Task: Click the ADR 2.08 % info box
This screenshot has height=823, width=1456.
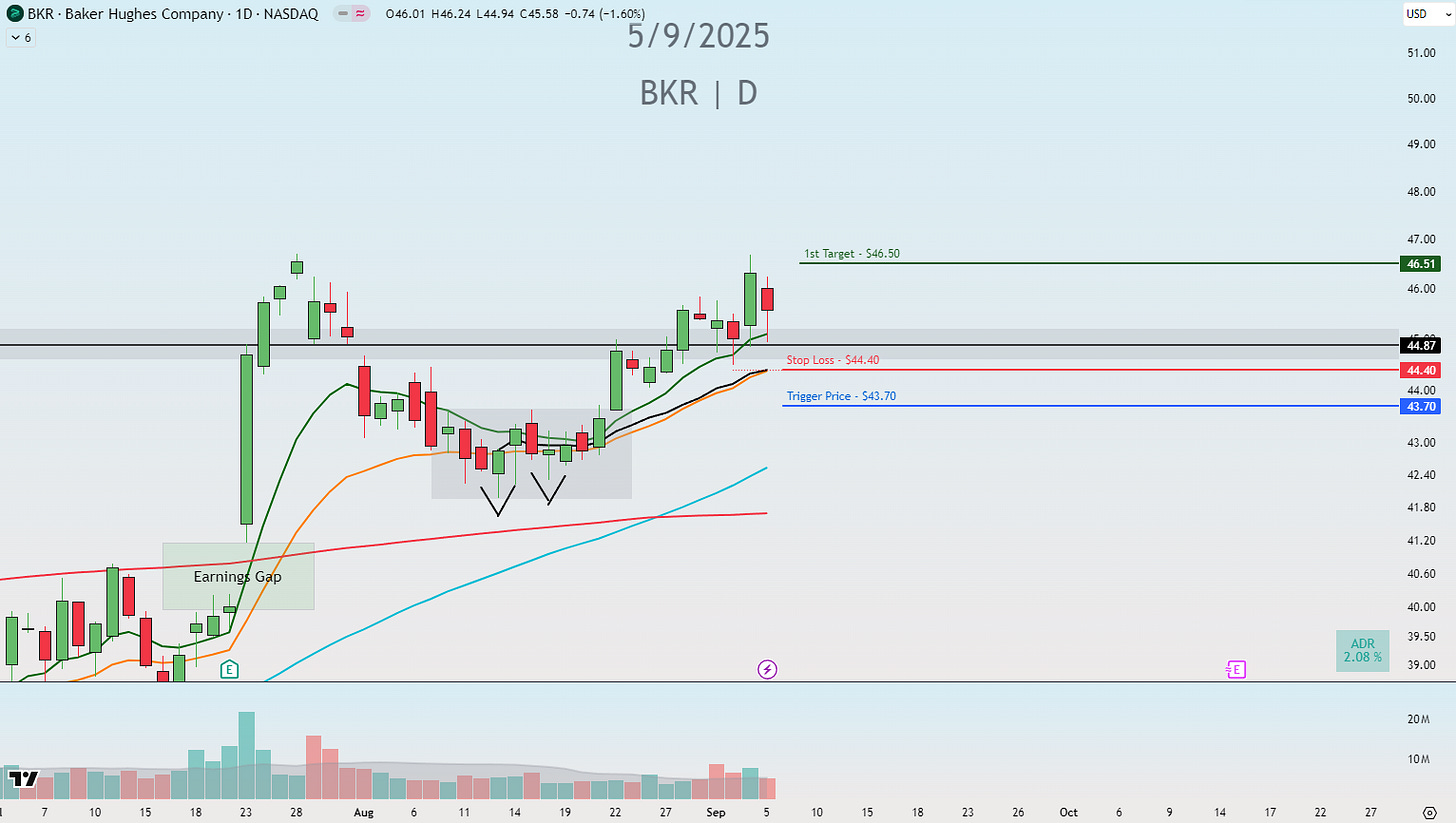Action: (x=1362, y=650)
